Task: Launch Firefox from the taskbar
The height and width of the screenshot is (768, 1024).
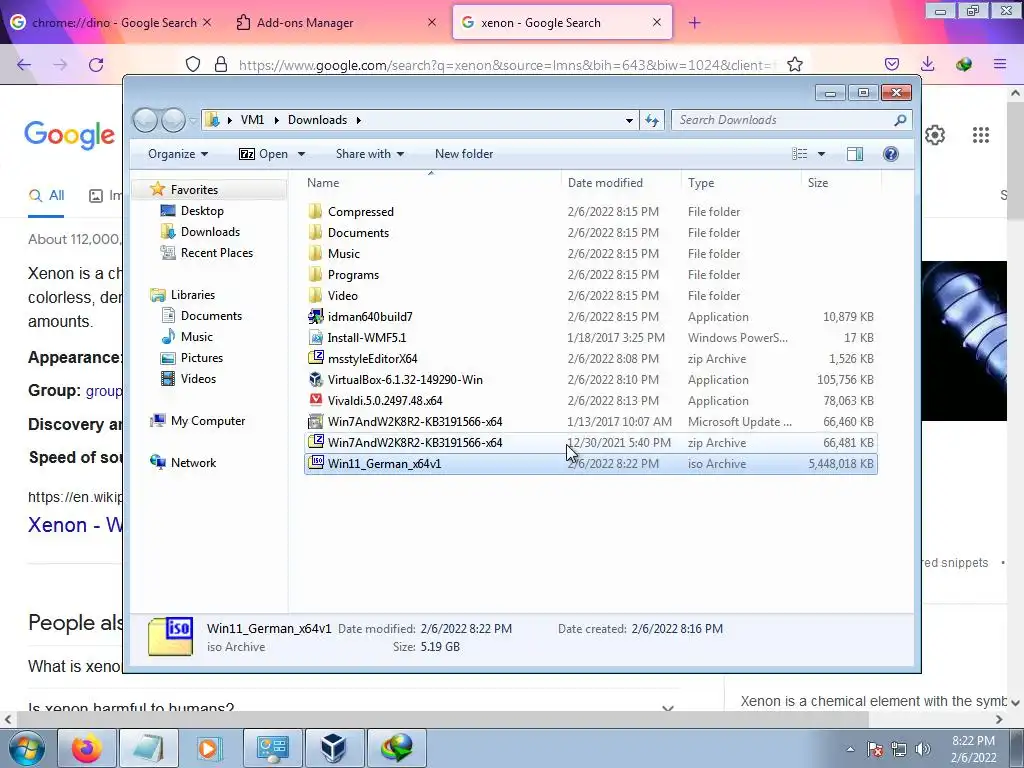Action: (x=87, y=748)
